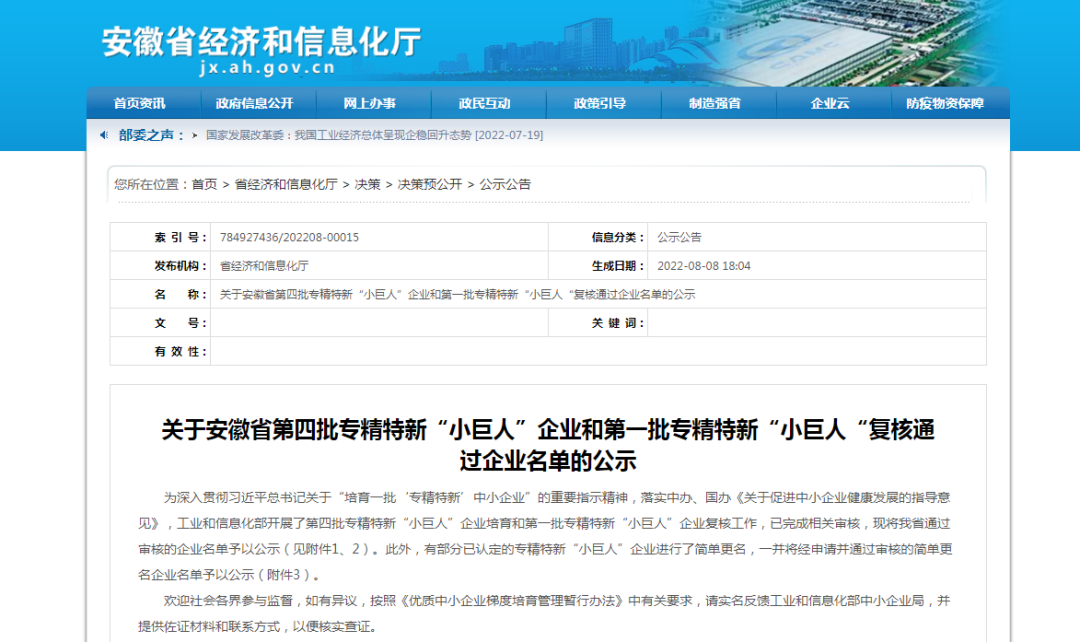
Task: Open the 国家发展改革委 news ticker headline
Action: [374, 135]
